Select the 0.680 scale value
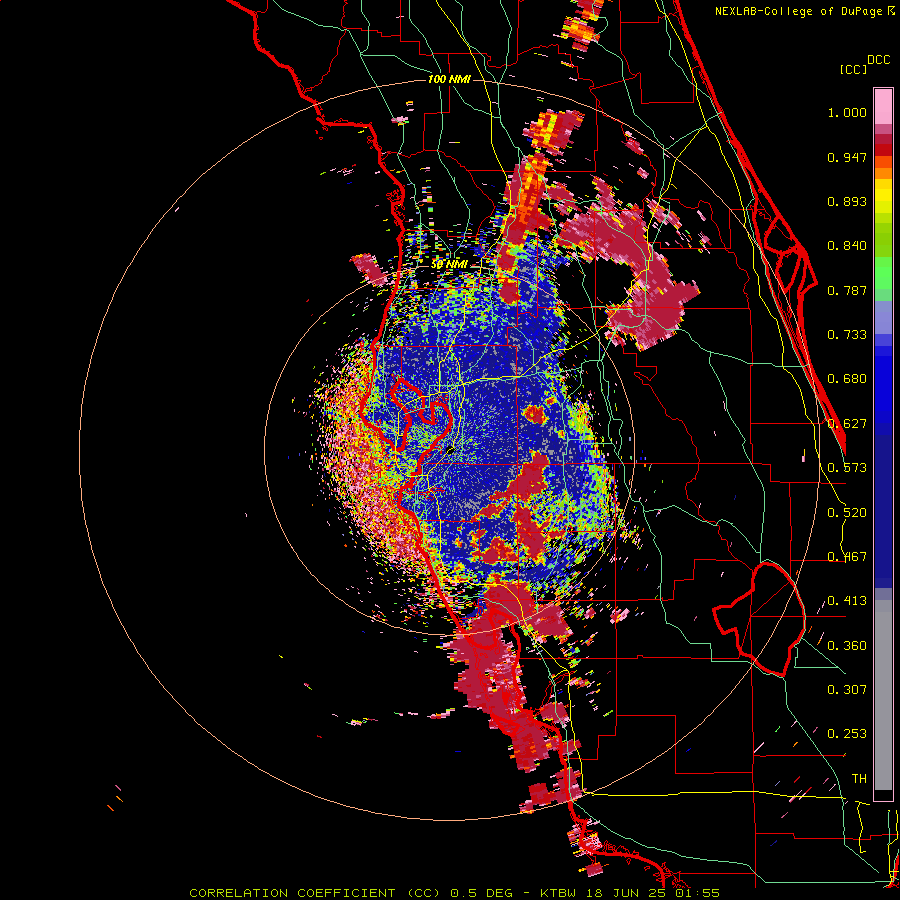 847,379
